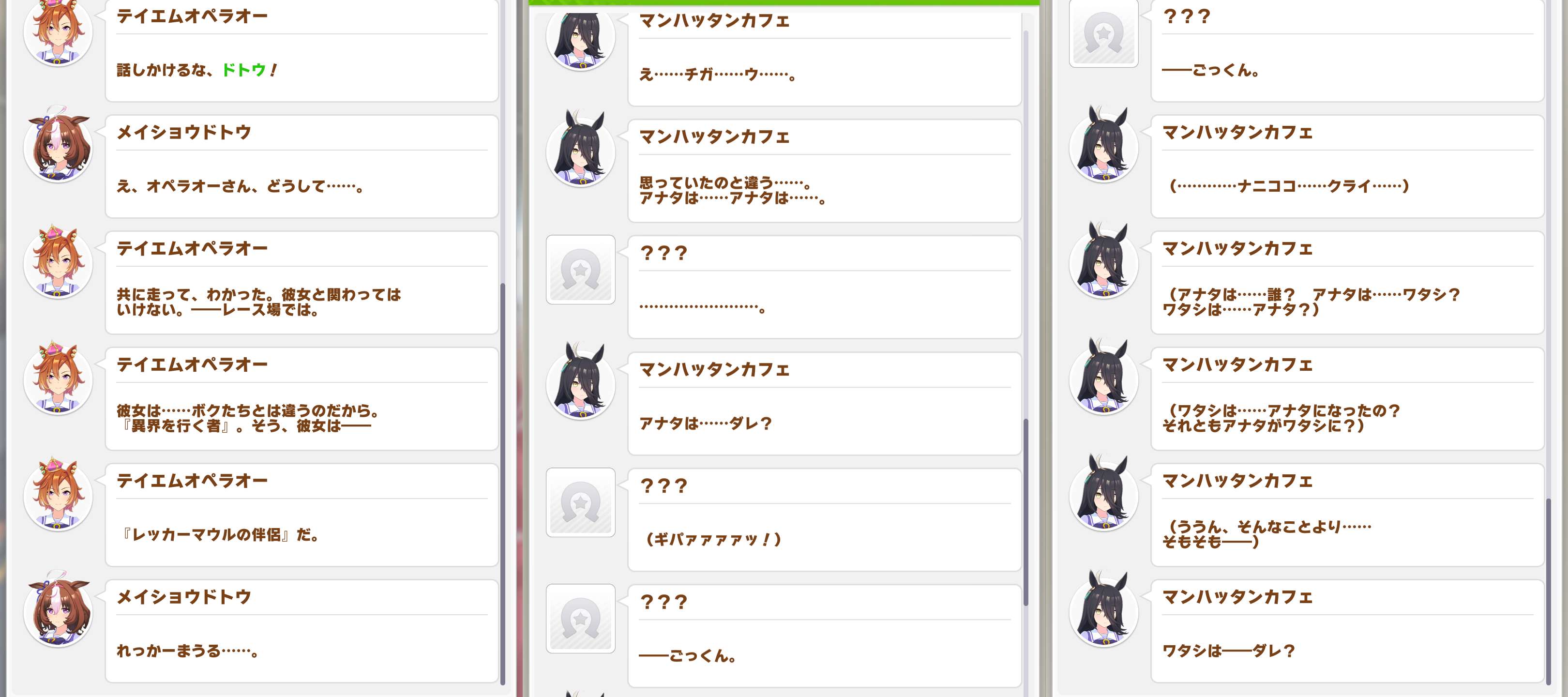Select middle panel ——ごっくん。 log entry
The width and height of the screenshot is (1568, 697).
coord(824,636)
